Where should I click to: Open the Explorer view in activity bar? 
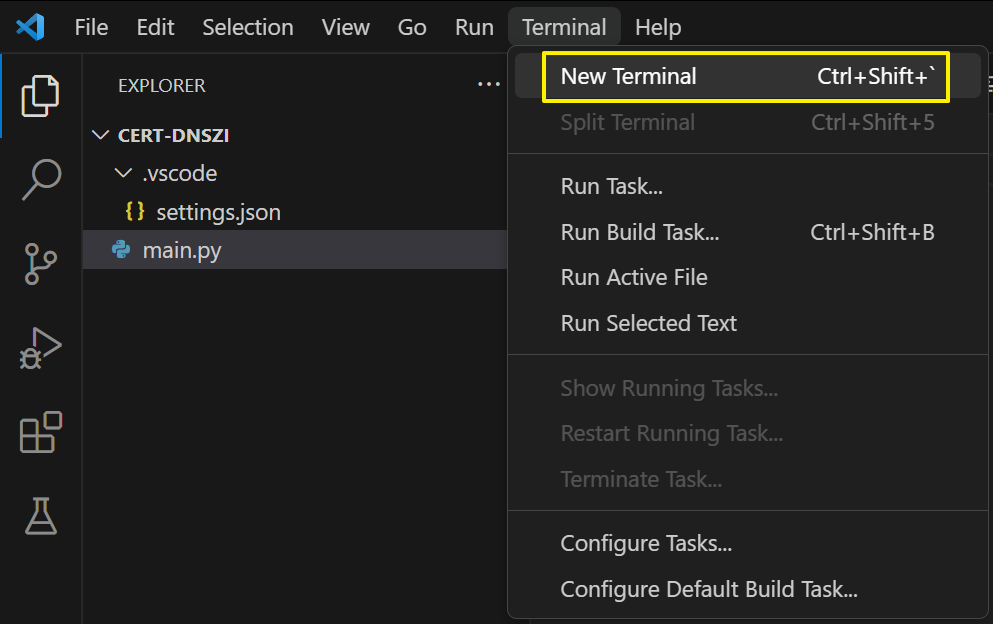(41, 94)
